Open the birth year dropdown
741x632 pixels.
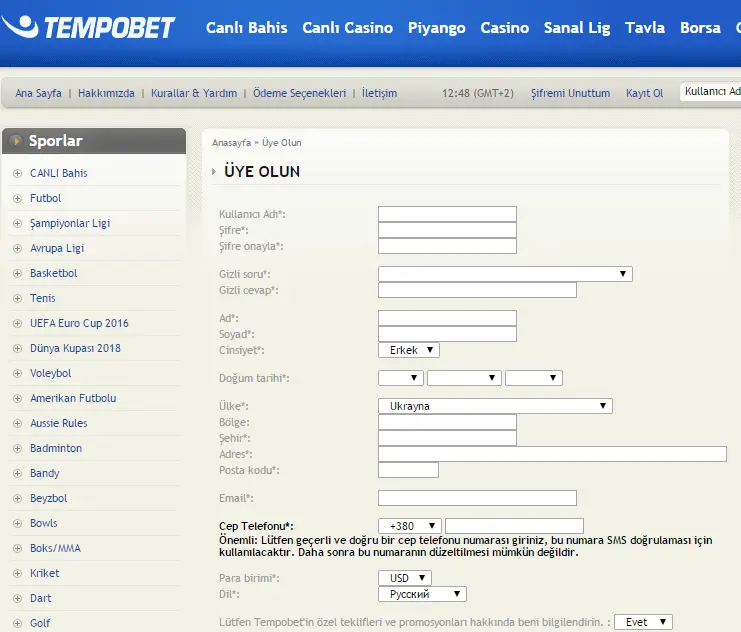click(x=534, y=378)
